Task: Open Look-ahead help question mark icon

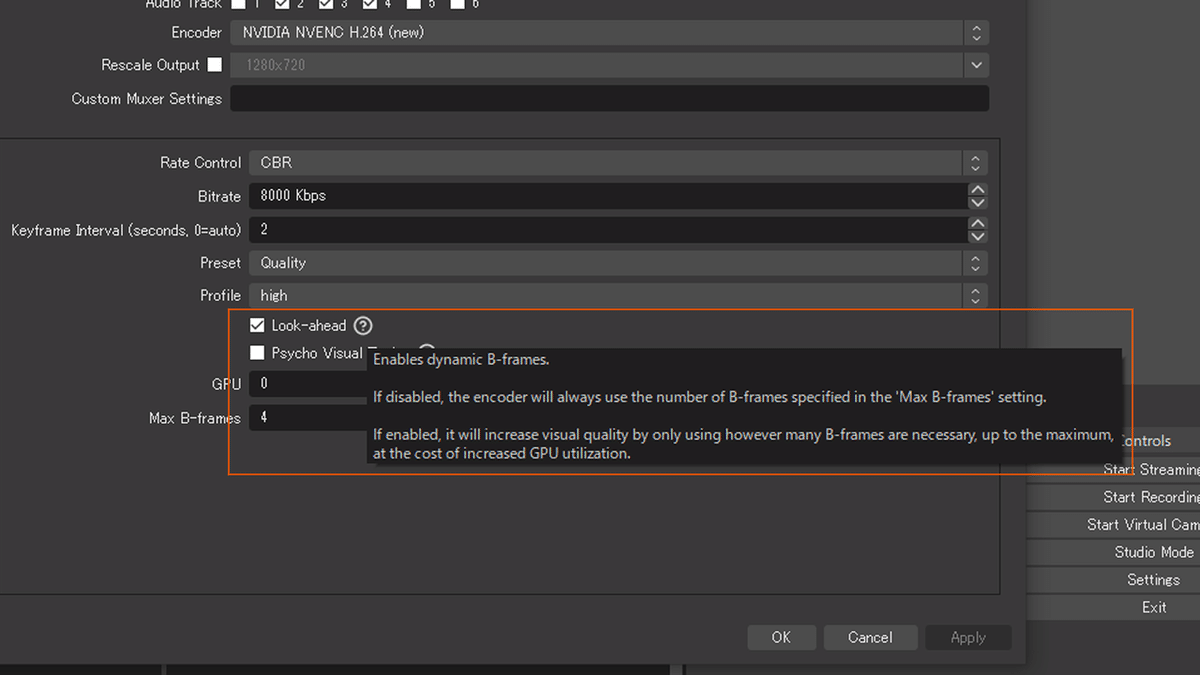Action: pyautogui.click(x=363, y=326)
